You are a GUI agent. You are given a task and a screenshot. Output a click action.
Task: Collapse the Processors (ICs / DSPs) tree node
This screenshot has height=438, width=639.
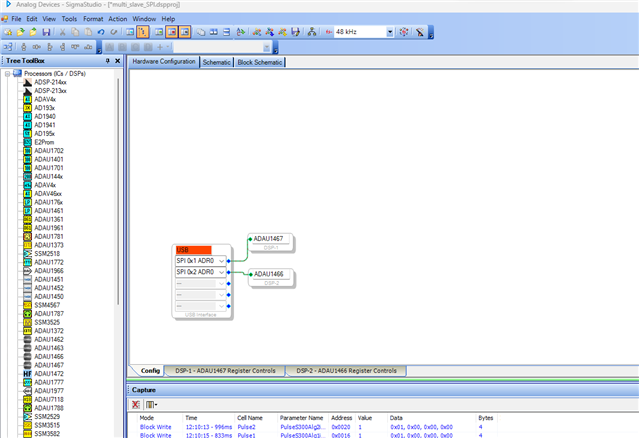tap(7, 74)
